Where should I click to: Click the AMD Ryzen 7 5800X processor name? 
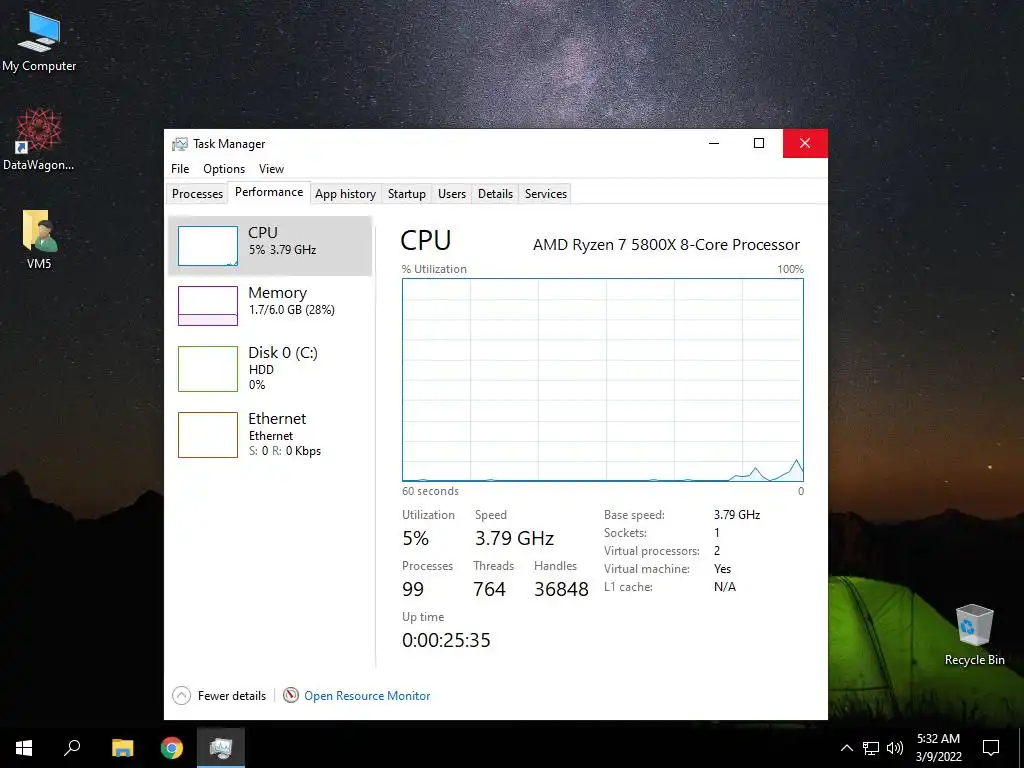click(x=666, y=245)
